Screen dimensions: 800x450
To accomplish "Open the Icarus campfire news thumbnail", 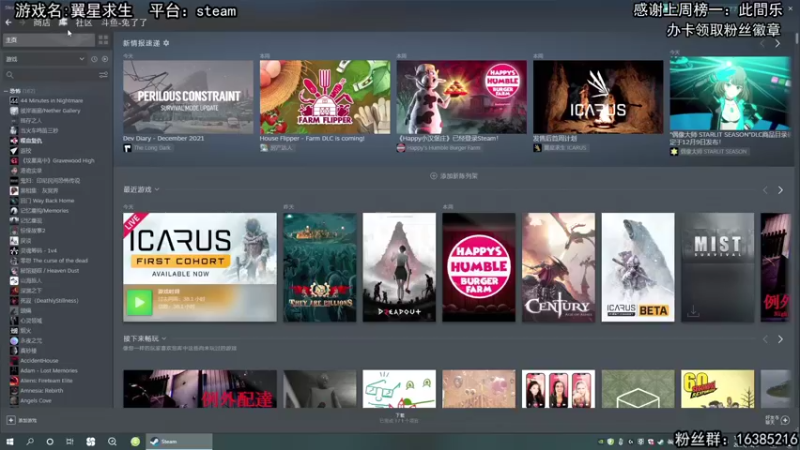I will pos(598,97).
